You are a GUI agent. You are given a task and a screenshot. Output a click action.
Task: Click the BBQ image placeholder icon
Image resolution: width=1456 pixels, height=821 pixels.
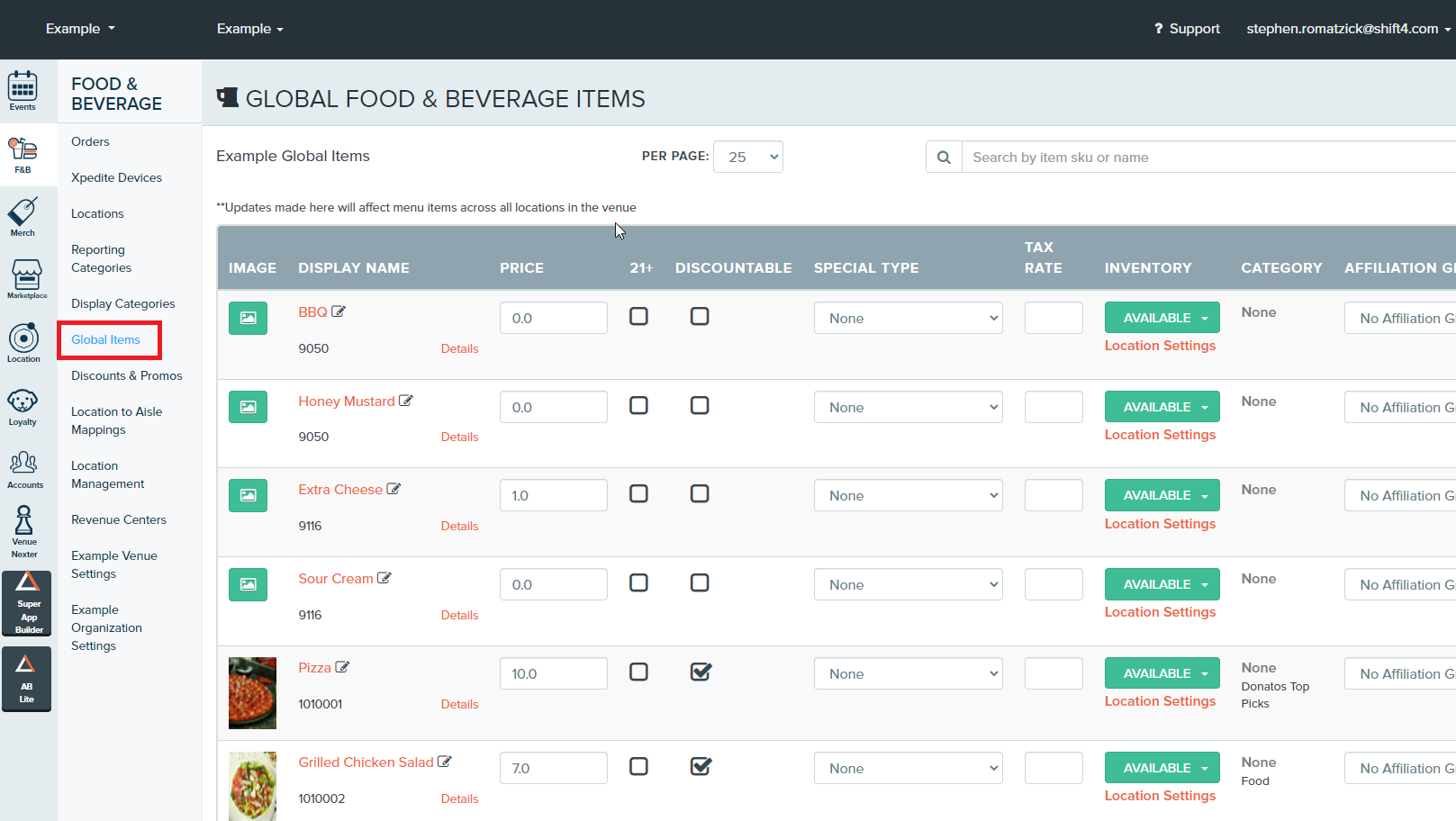pos(248,318)
